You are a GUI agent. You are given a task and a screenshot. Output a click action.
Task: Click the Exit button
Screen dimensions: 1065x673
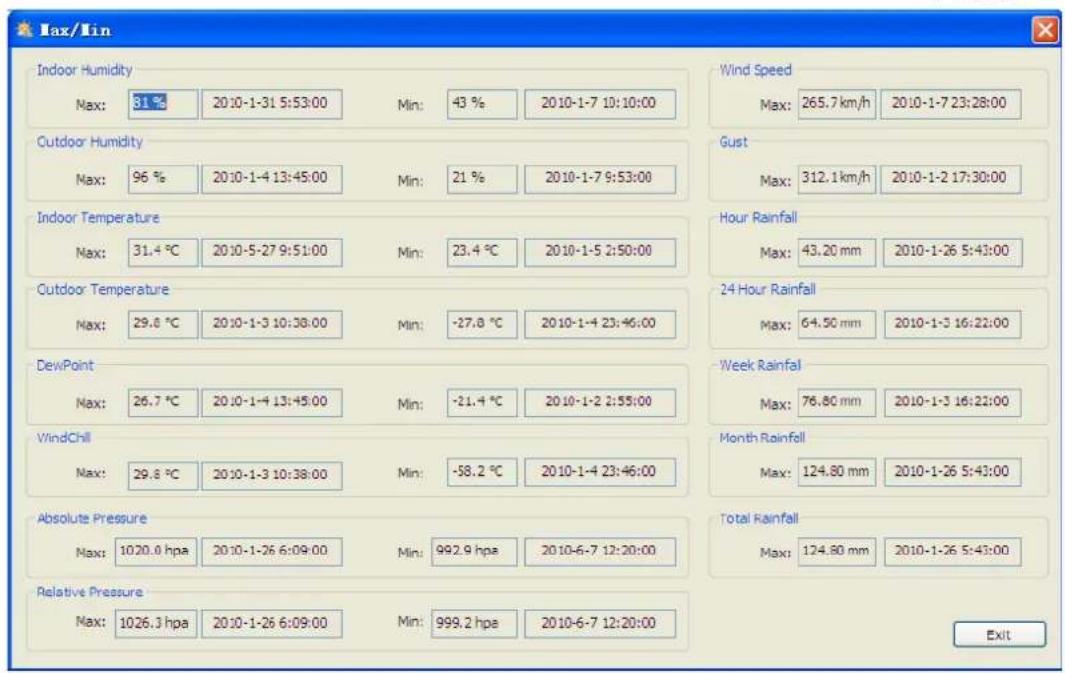click(x=999, y=634)
